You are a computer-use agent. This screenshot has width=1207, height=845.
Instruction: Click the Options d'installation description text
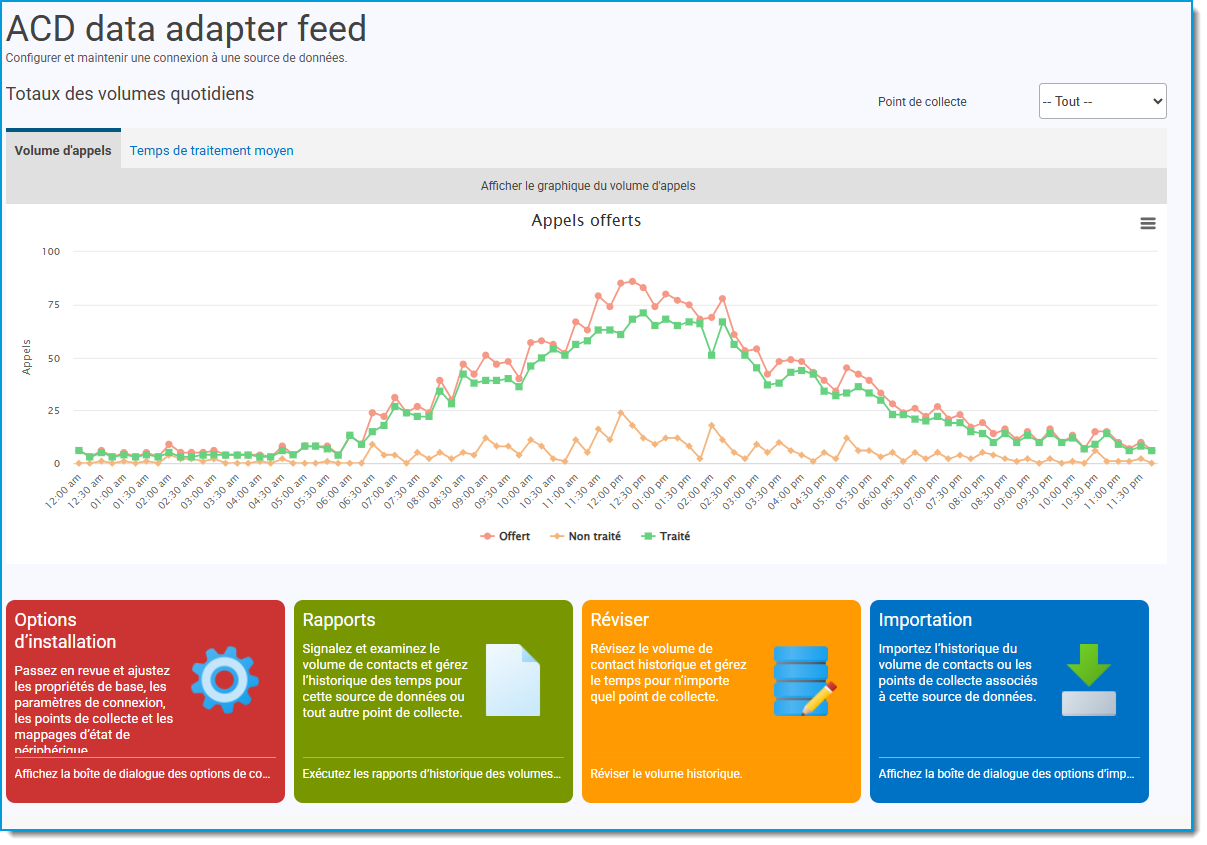[x=94, y=708]
